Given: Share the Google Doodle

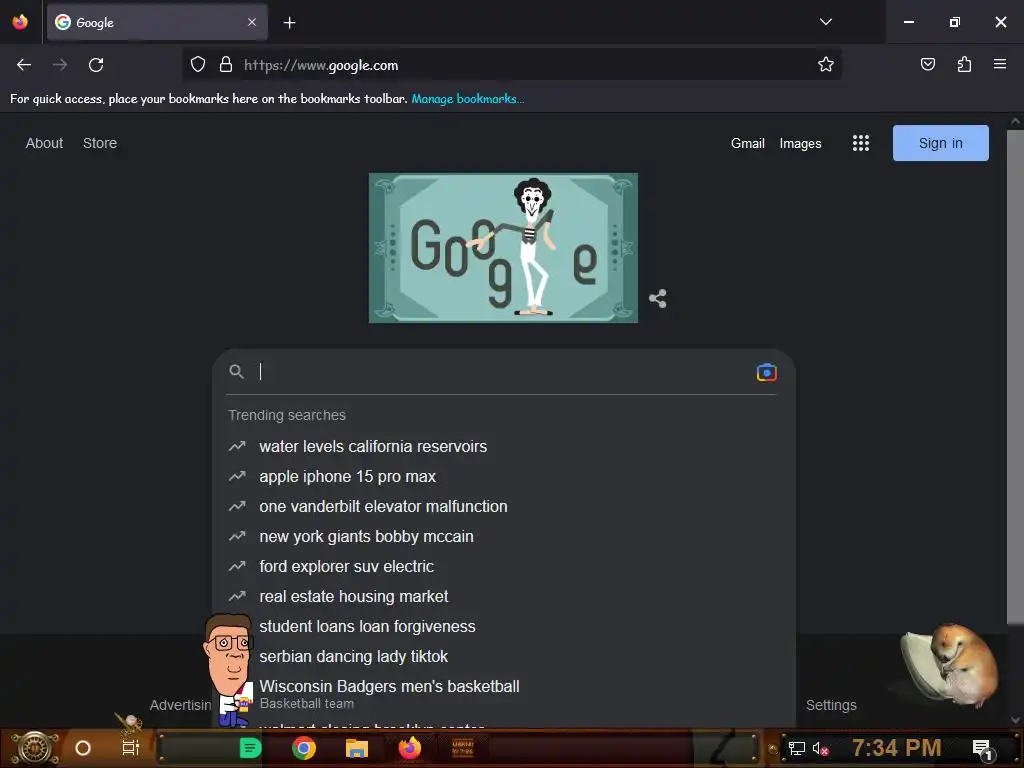Looking at the screenshot, I should click(x=658, y=299).
